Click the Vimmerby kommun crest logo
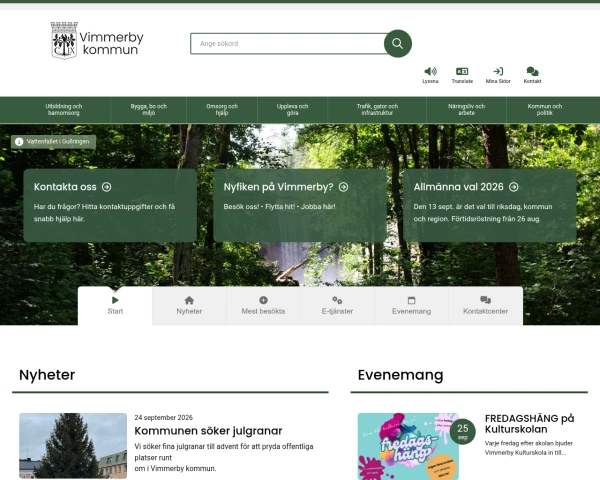Screen dimensions: 600x480 coord(64,41)
